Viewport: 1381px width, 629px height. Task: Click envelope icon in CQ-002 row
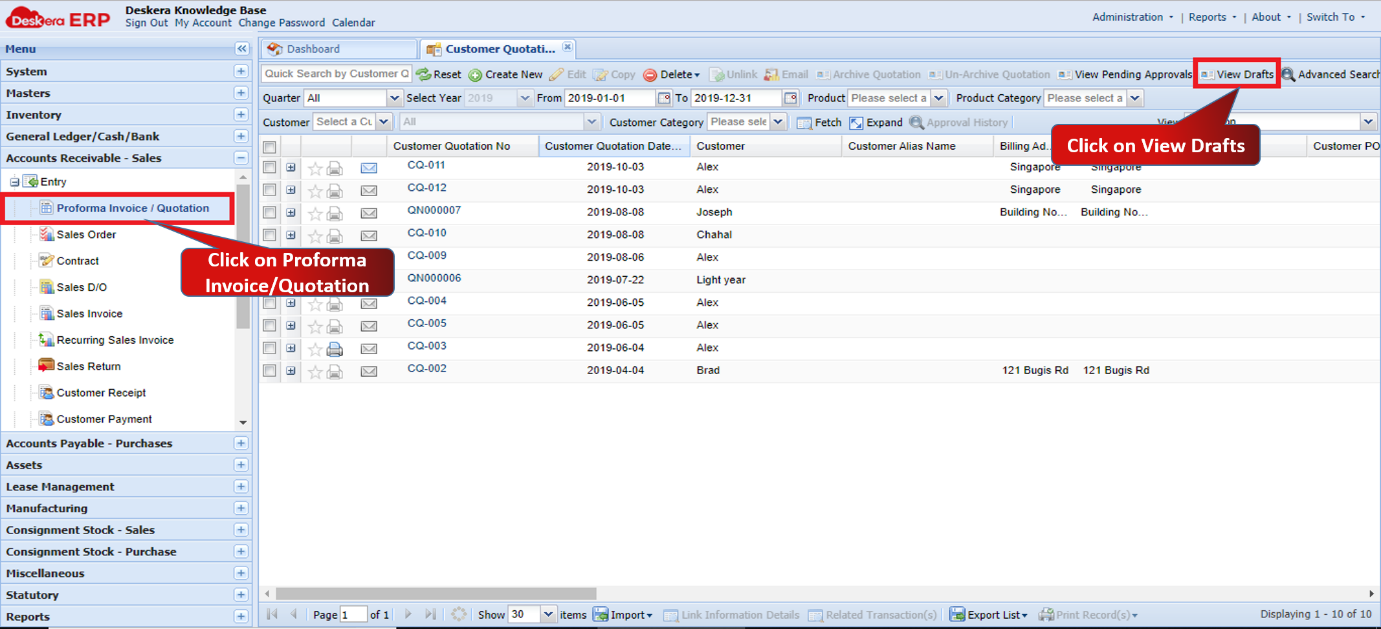[369, 371]
